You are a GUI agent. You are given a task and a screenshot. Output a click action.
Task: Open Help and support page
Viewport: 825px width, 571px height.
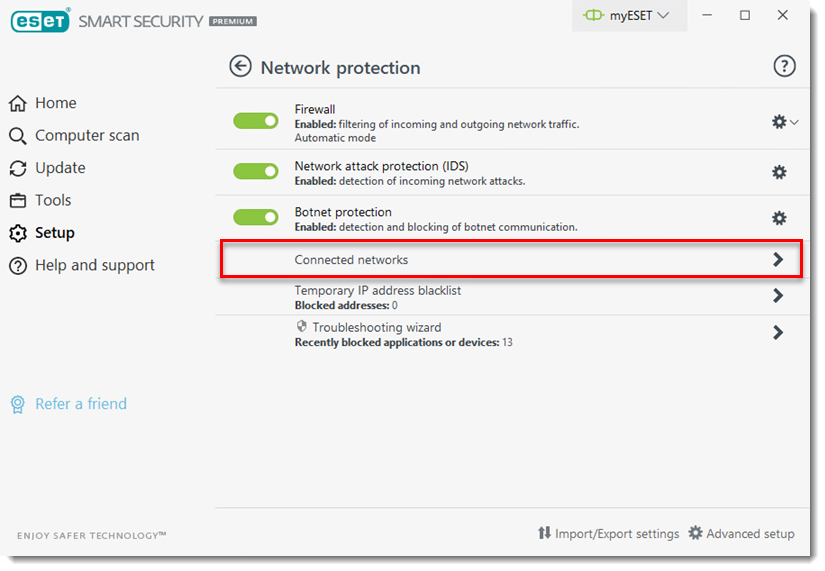pos(94,265)
